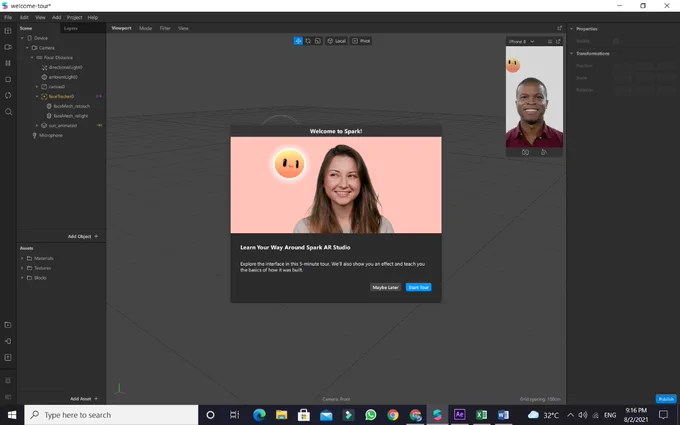This screenshot has height=425, width=680.
Task: Expand the sun_animated node
Action: 37,125
